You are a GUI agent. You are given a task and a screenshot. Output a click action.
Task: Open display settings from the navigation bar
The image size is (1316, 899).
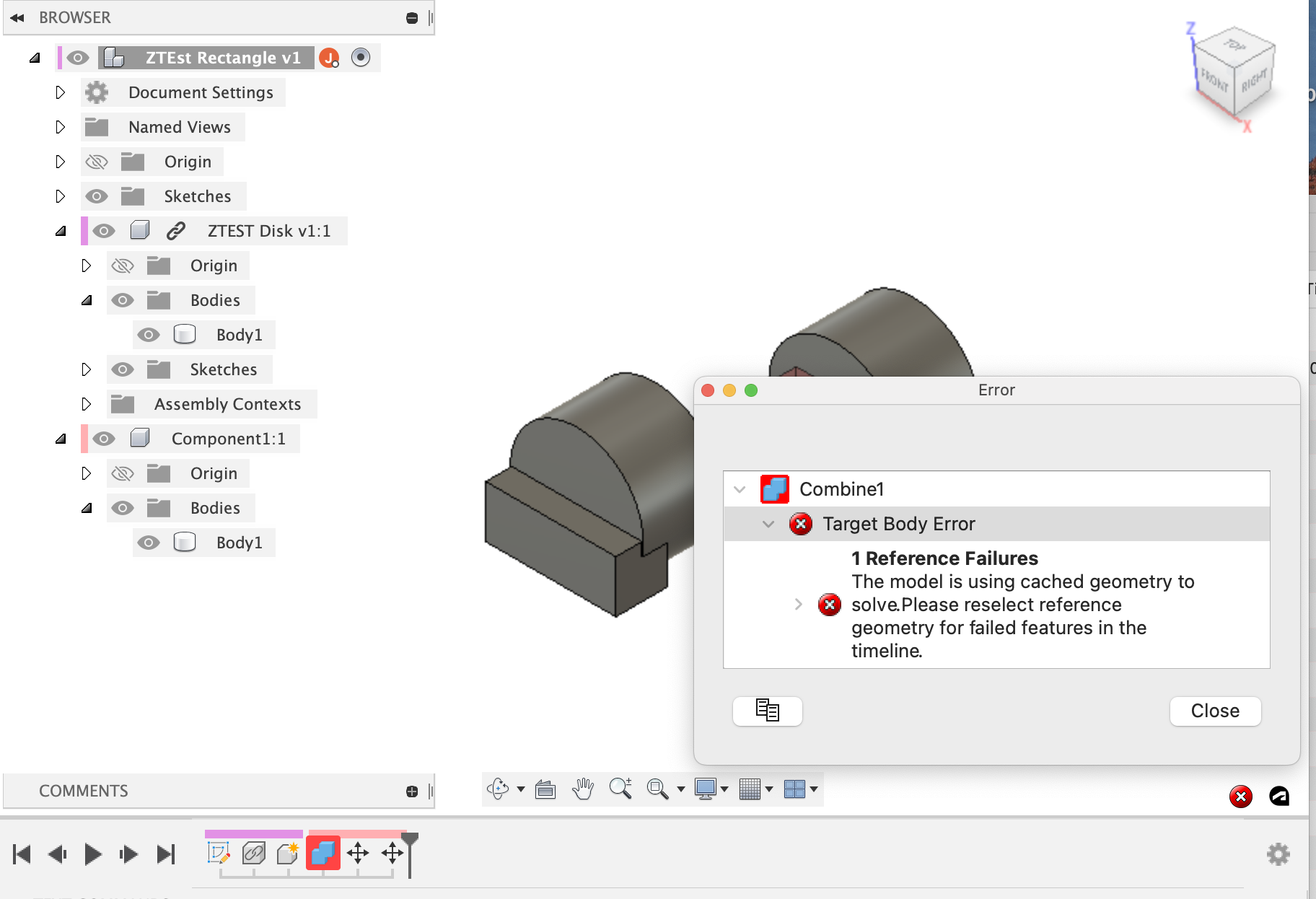(x=707, y=789)
